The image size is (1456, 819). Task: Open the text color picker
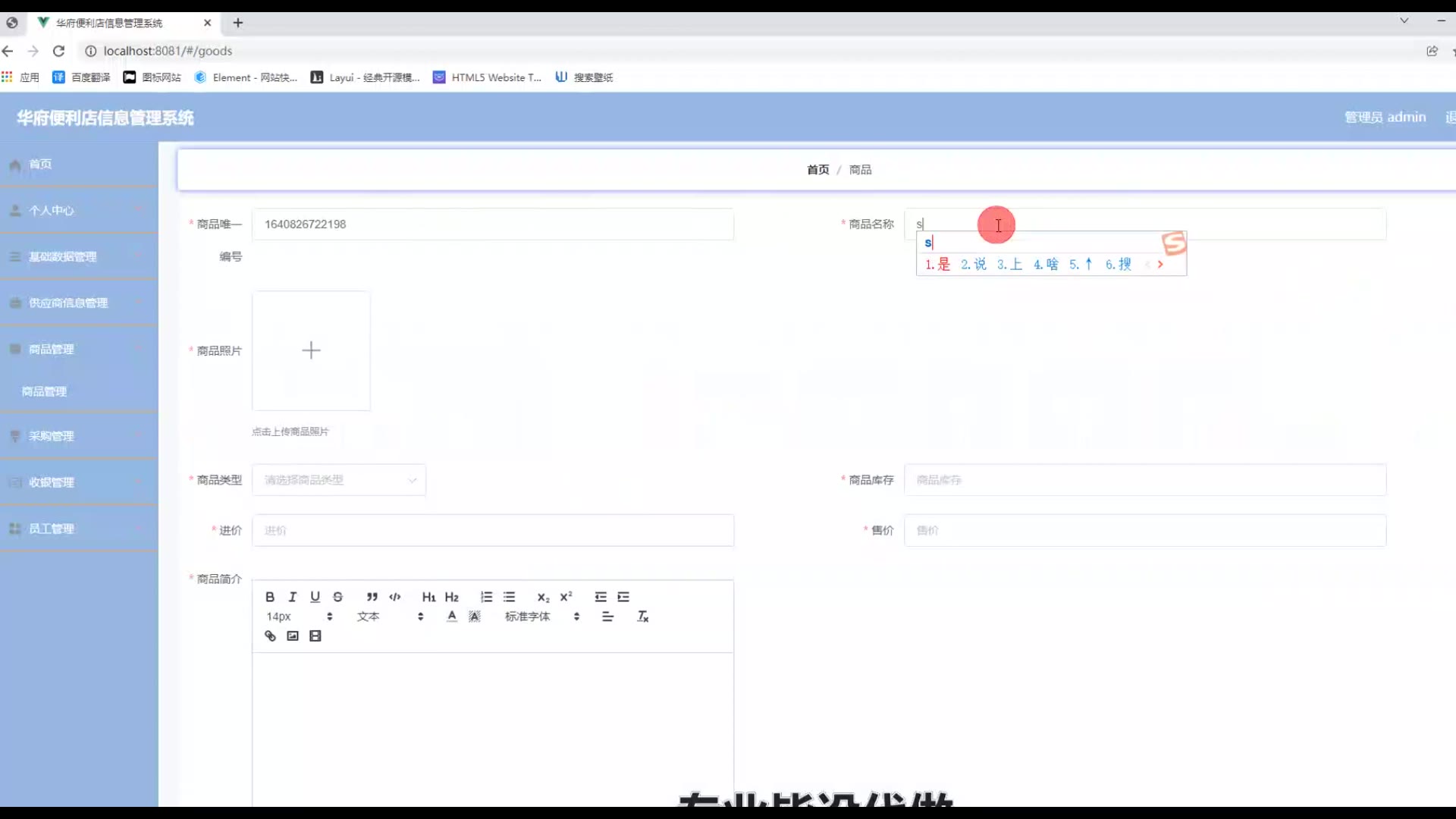pos(452,617)
